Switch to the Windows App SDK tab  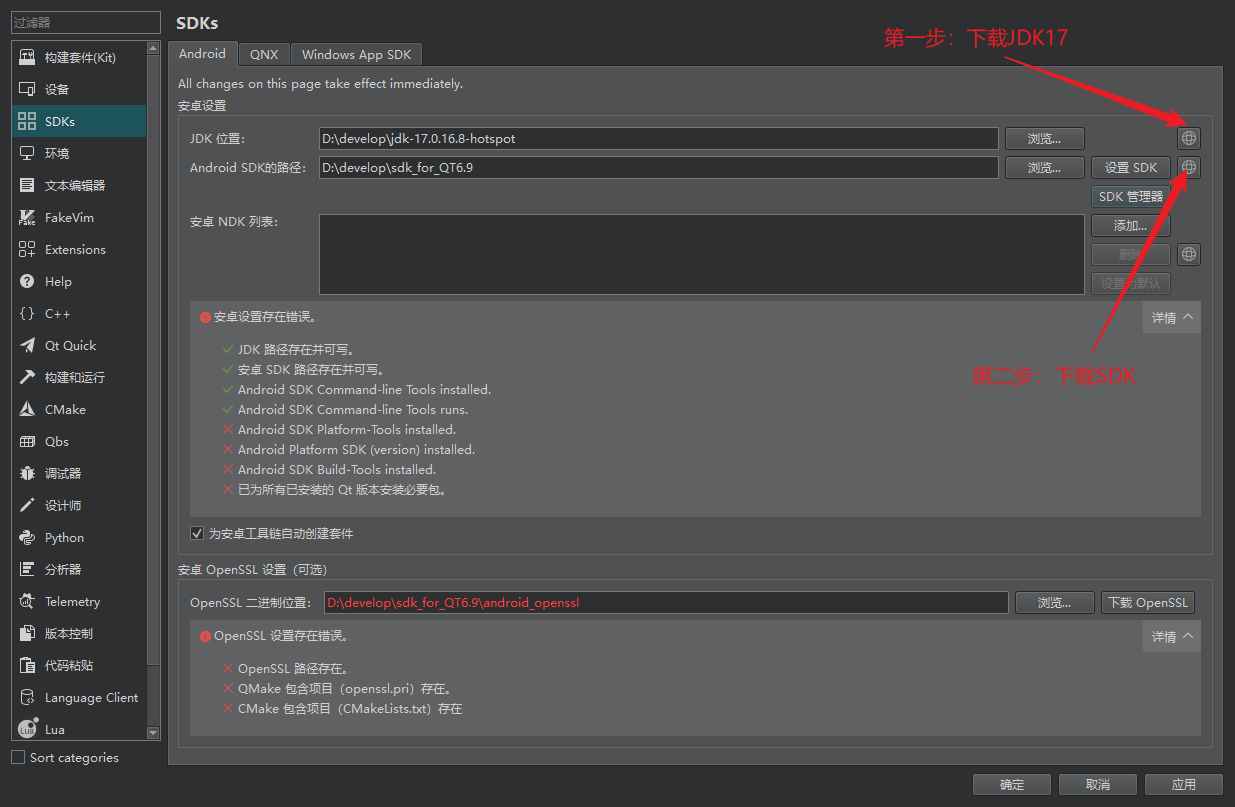coord(356,54)
